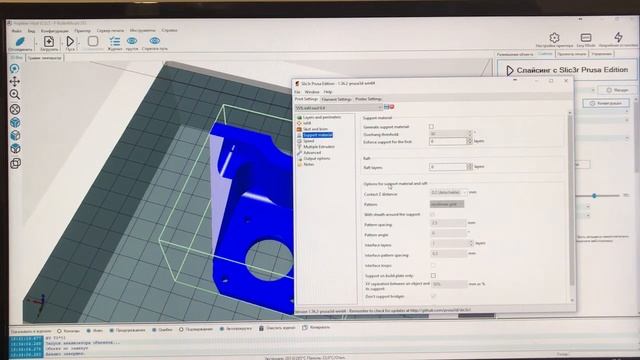640x360 pixels.
Task: Click the Slic3r settings vertical scrollbar
Action: pos(572,200)
